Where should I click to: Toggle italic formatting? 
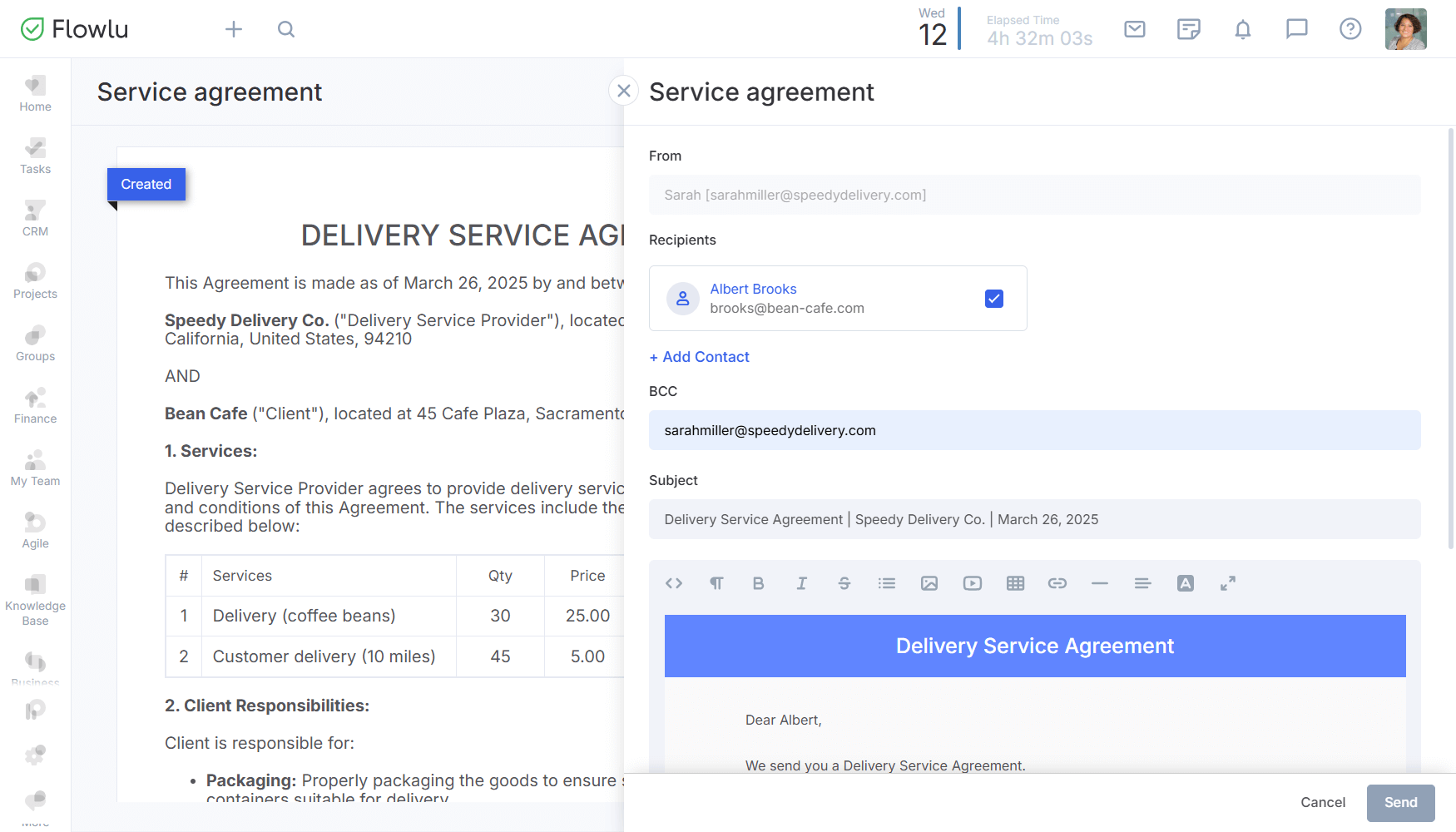pyautogui.click(x=802, y=583)
